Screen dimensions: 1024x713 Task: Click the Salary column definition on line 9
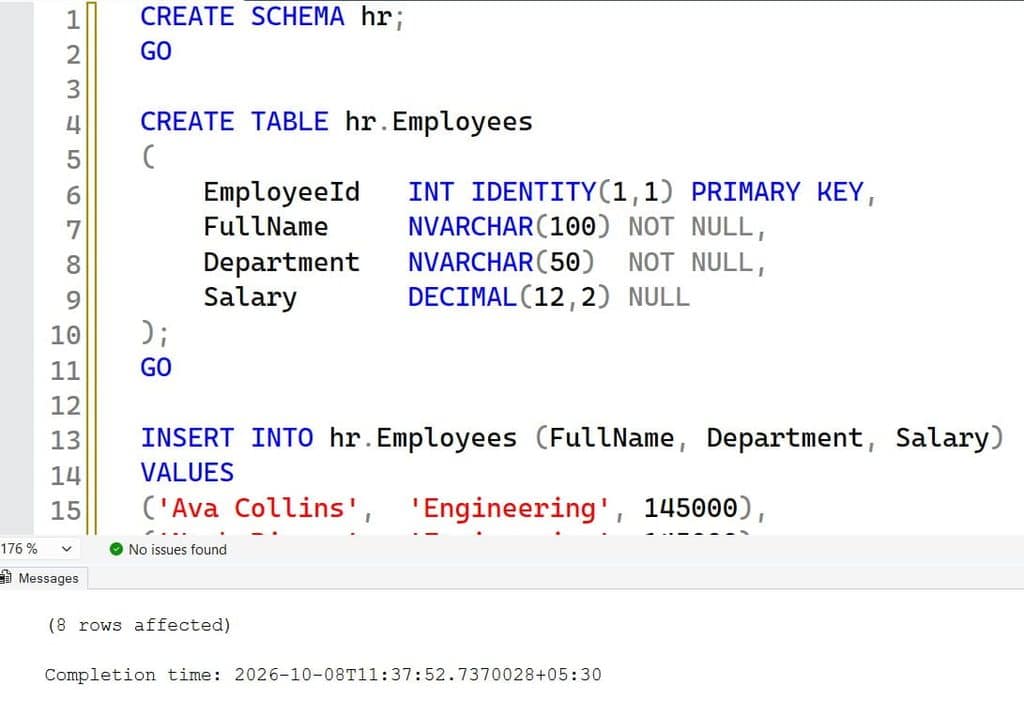pyautogui.click(x=250, y=297)
